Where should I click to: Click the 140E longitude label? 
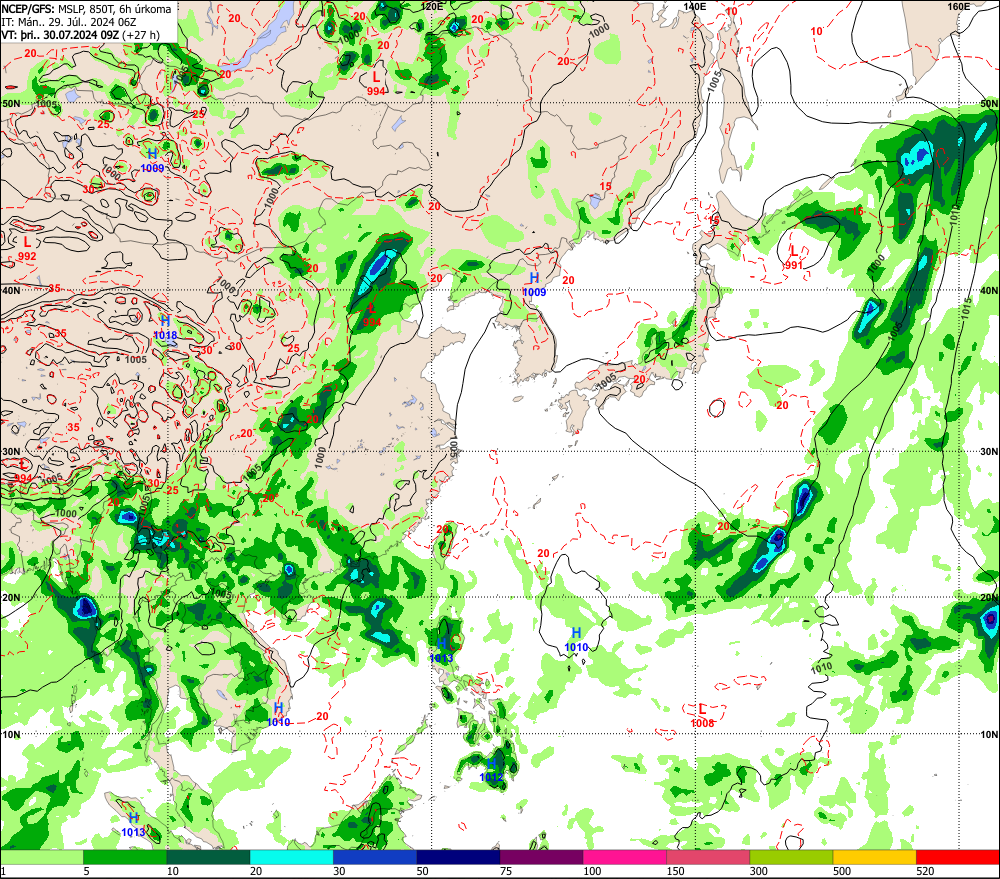[x=695, y=6]
